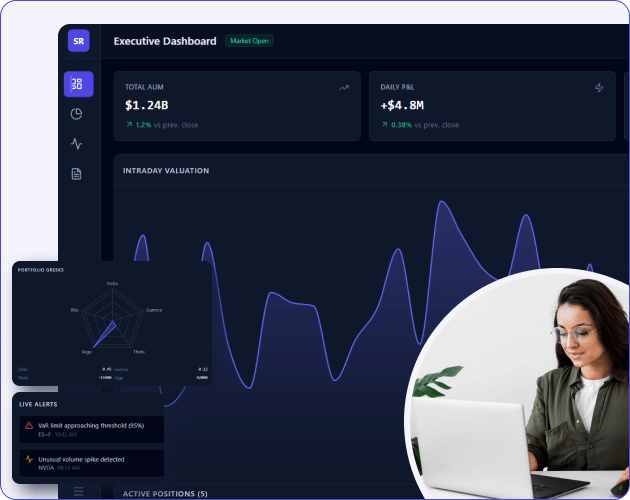630x500 pixels.
Task: Click the ACTIVE POSITIONS (5) heading
Action: point(165,494)
